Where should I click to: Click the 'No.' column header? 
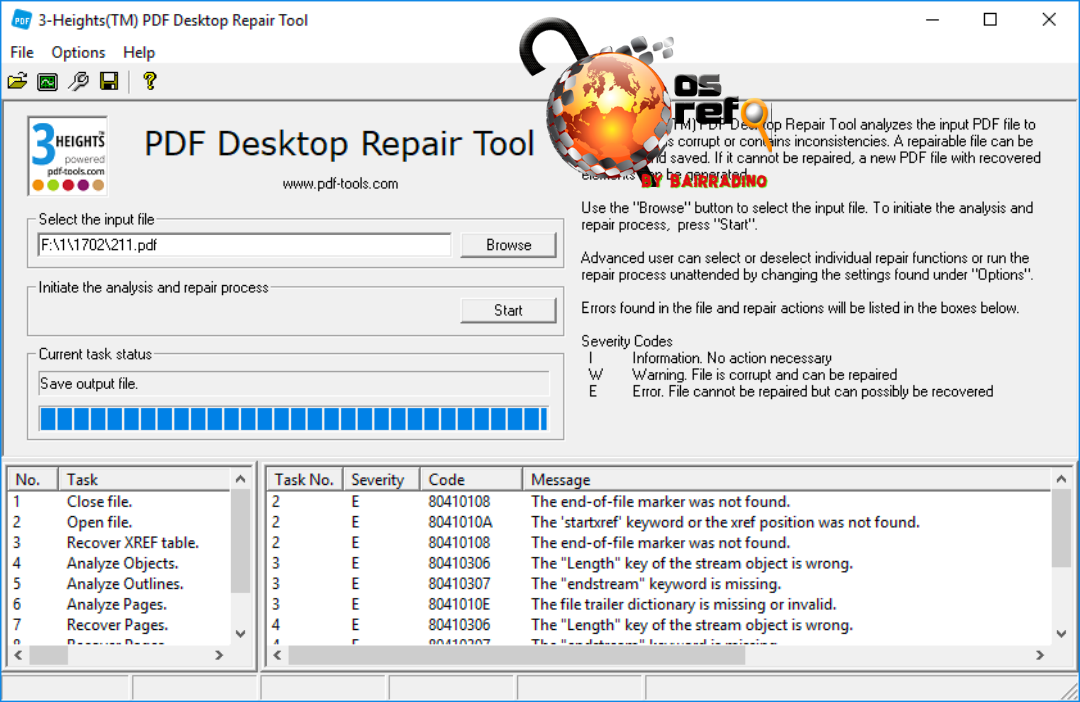(32, 479)
